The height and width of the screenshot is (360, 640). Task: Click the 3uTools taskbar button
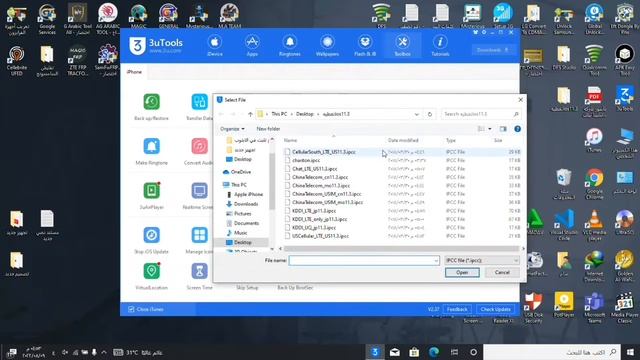[375, 352]
